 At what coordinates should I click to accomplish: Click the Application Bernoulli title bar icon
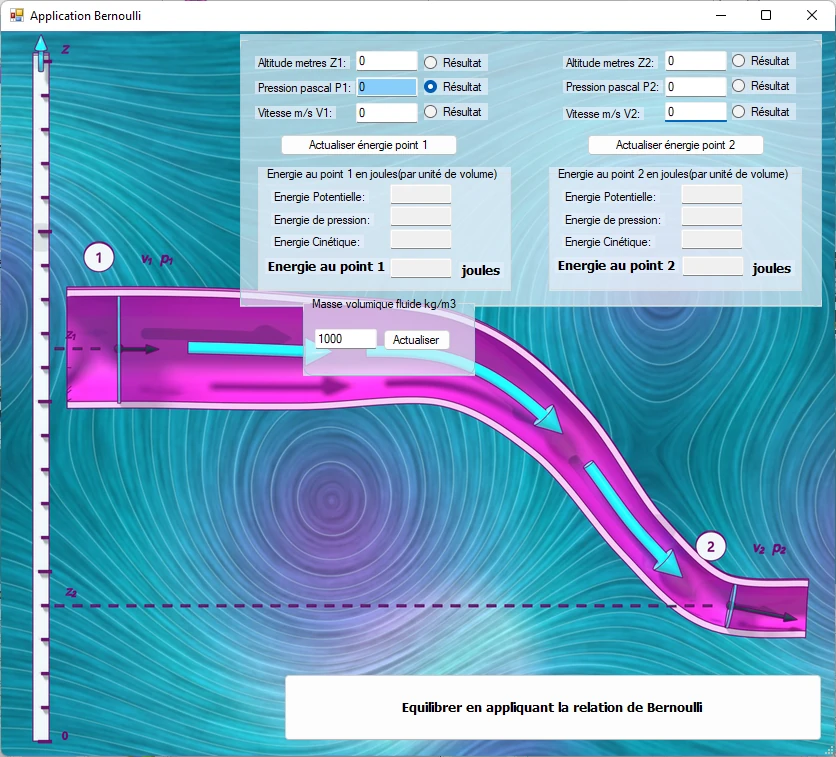coord(17,15)
